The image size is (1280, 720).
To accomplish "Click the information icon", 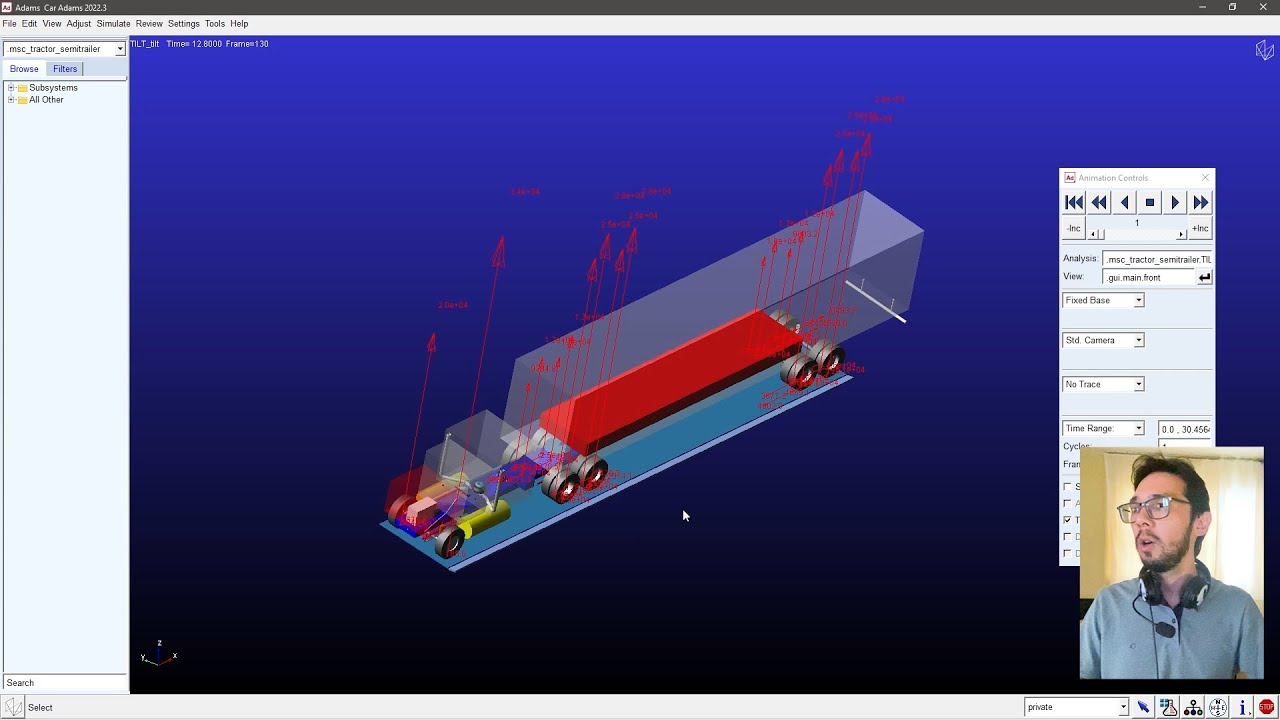I will point(1242,707).
